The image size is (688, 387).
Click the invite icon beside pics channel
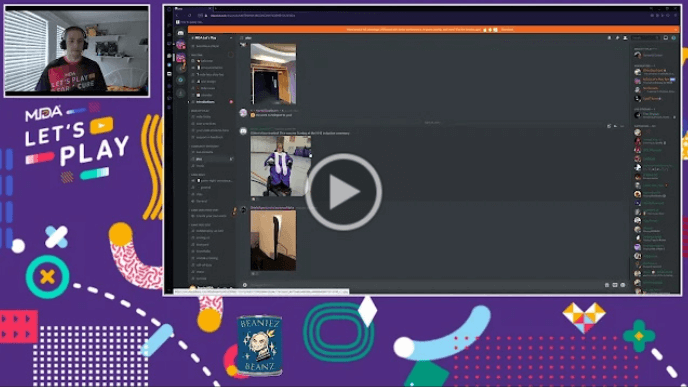tap(231, 159)
